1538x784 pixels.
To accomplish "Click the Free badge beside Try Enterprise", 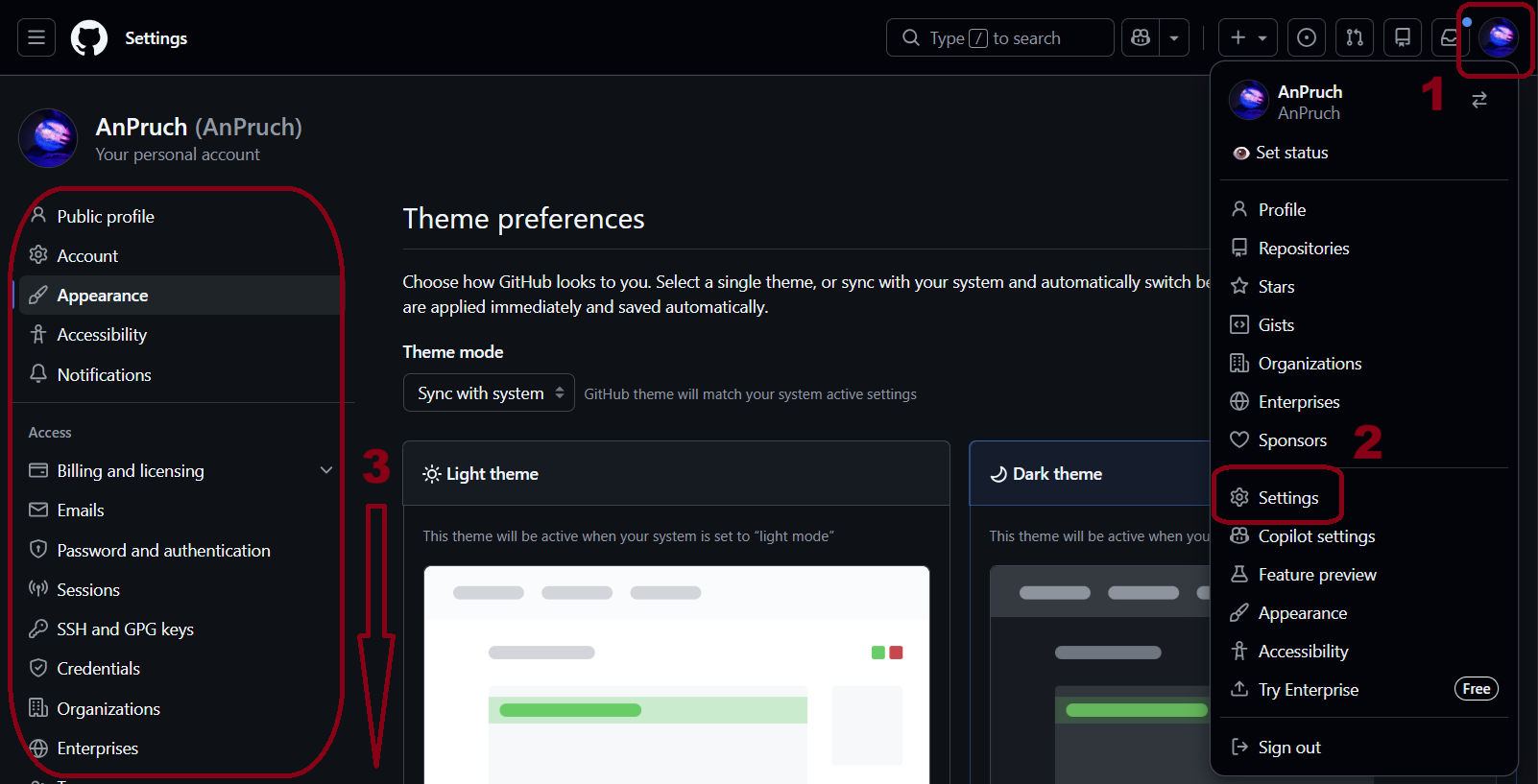I will pos(1477,689).
